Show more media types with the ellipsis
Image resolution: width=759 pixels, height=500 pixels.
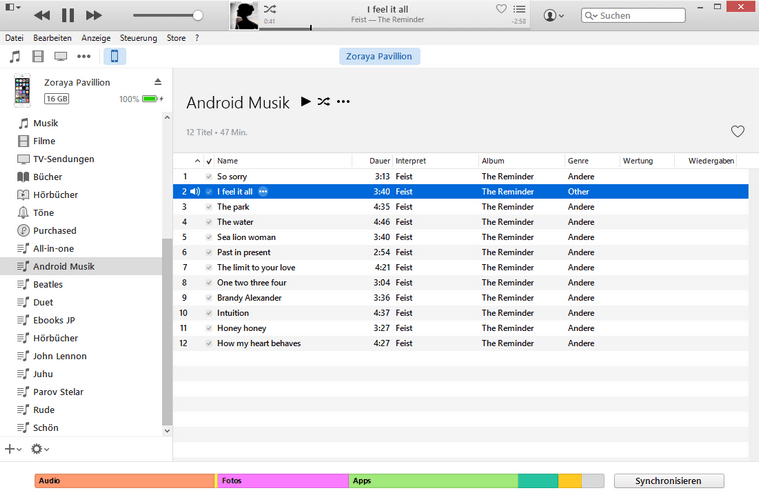84,57
